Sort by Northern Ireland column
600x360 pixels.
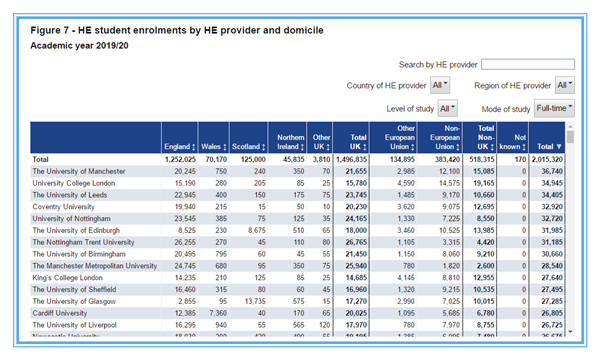(302, 147)
